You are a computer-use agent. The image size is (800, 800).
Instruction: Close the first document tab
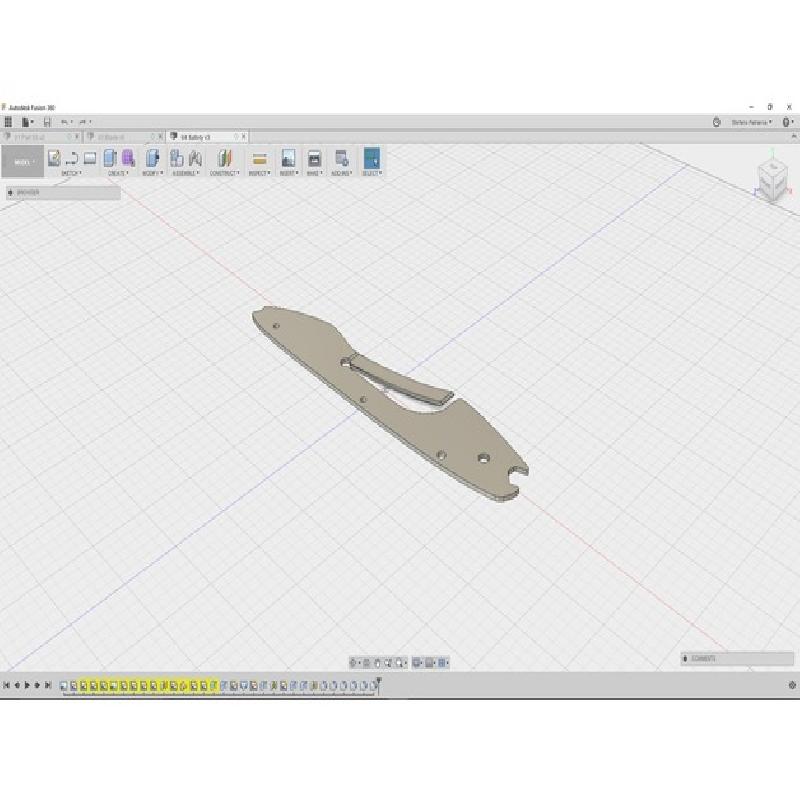[x=78, y=137]
